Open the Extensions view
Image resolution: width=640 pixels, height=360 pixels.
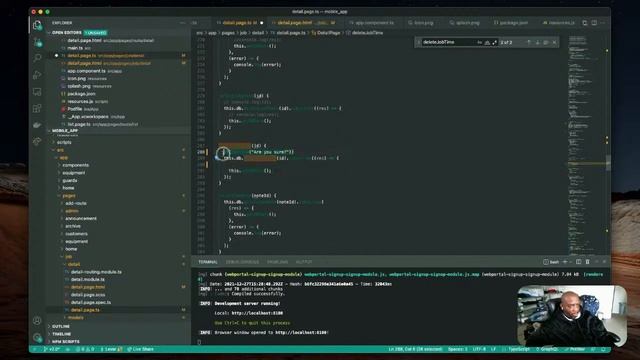37,108
